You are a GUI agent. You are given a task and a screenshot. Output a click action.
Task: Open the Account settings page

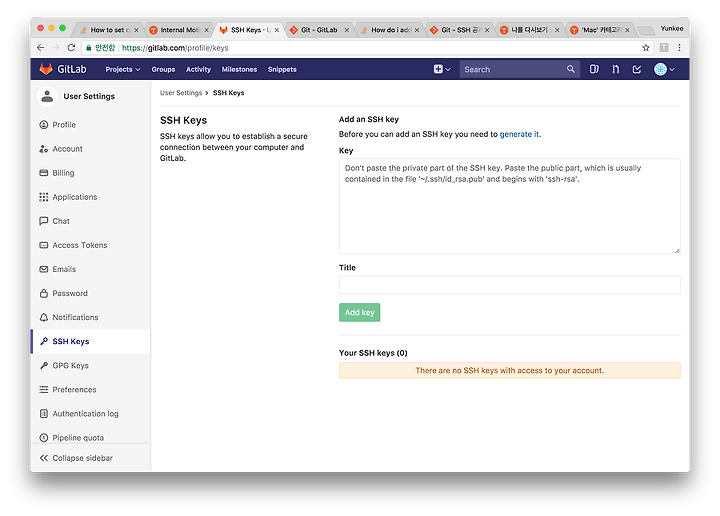pyautogui.click(x=67, y=149)
